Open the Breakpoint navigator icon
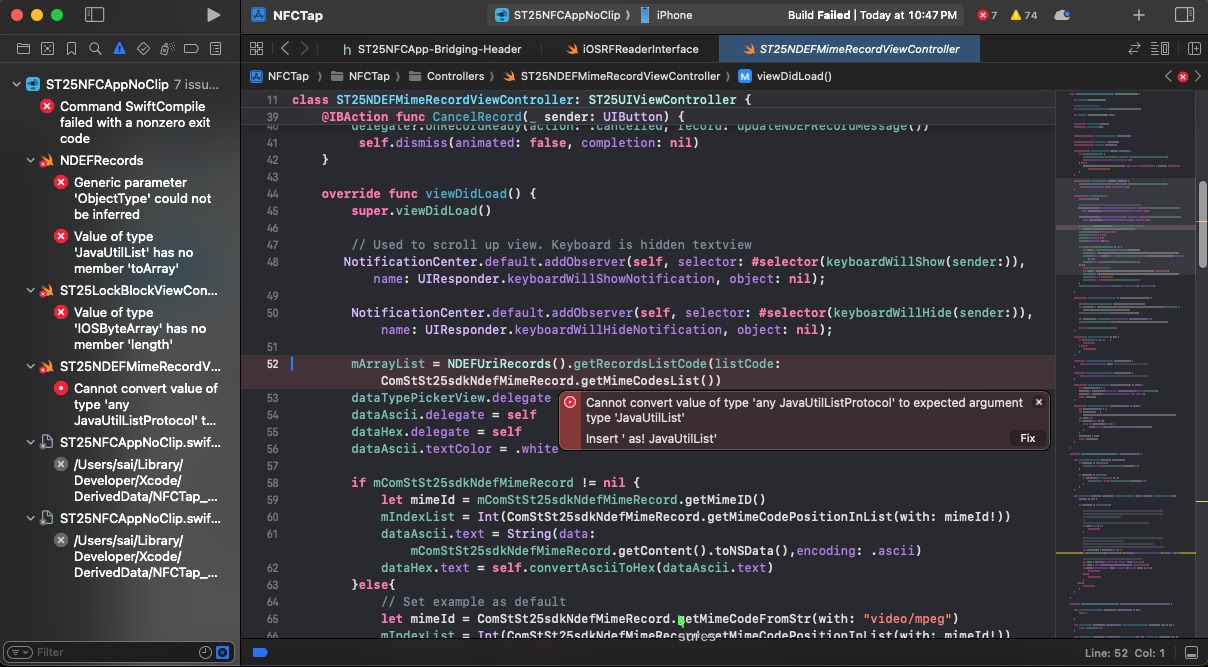 tap(191, 49)
